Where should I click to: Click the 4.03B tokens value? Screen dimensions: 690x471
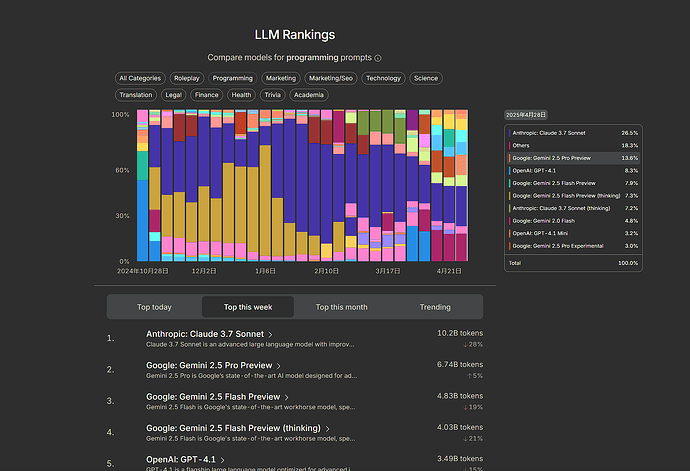point(460,427)
